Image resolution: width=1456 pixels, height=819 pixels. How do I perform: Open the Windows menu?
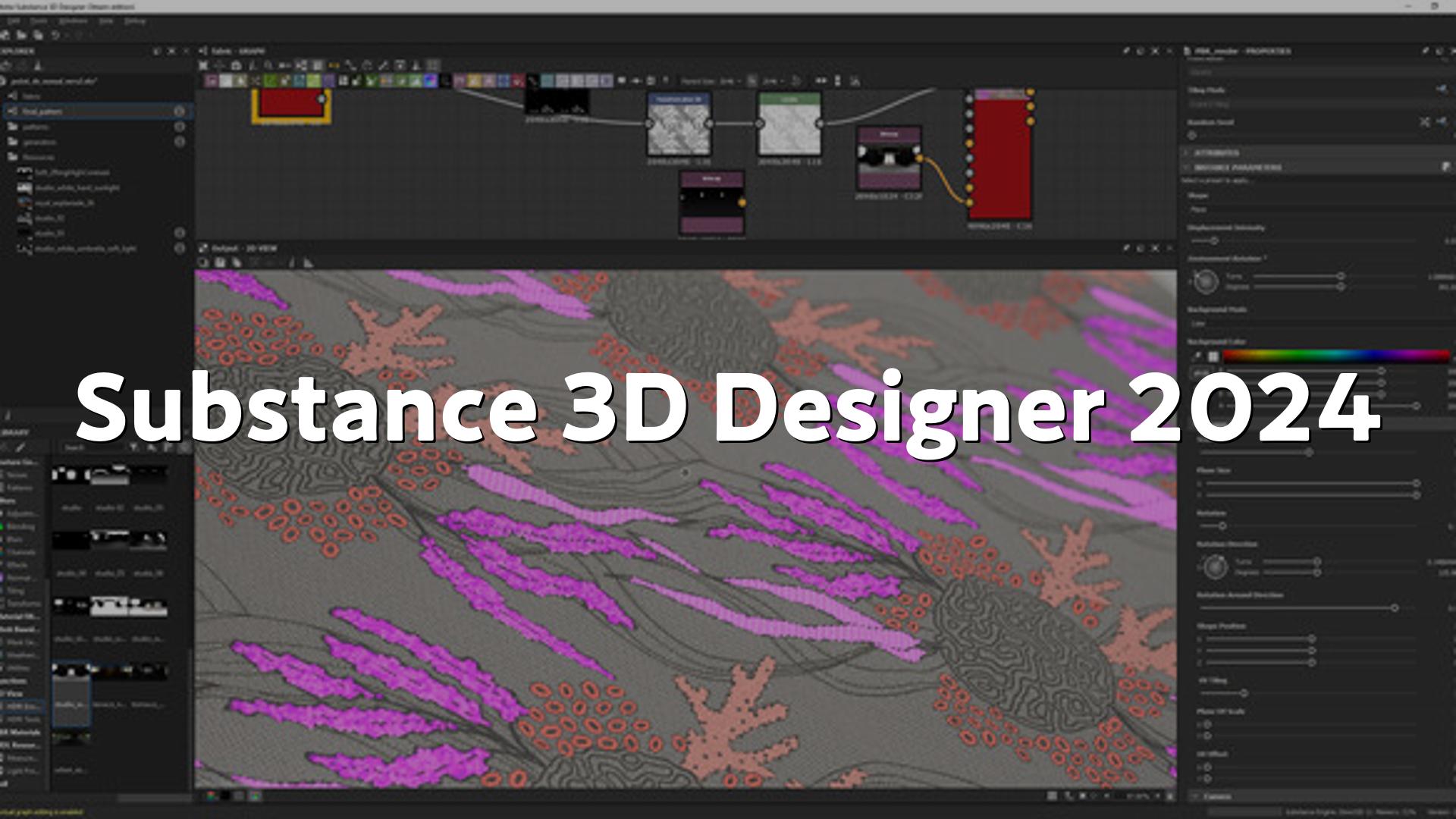tap(73, 21)
